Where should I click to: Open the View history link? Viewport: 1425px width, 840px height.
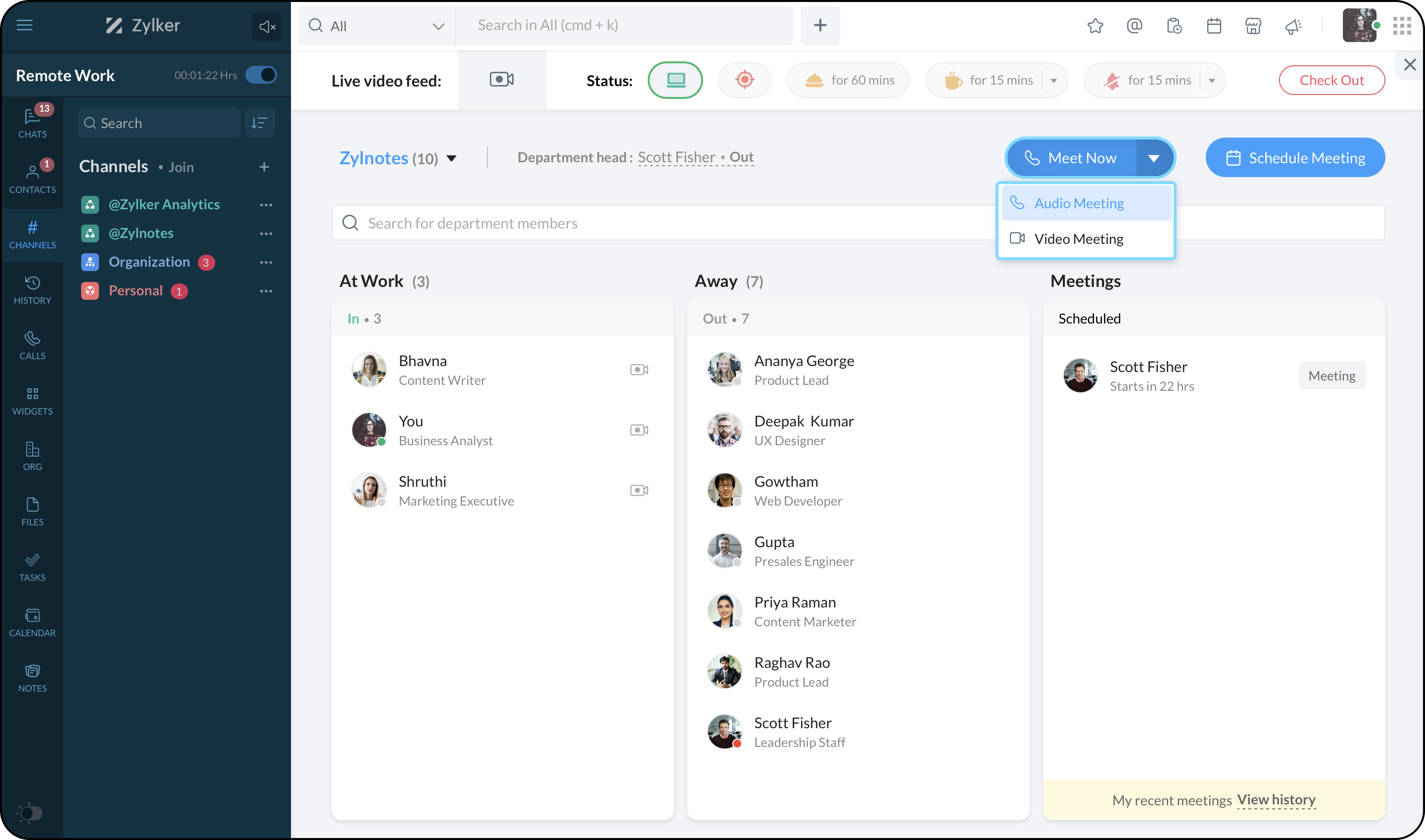click(1276, 800)
